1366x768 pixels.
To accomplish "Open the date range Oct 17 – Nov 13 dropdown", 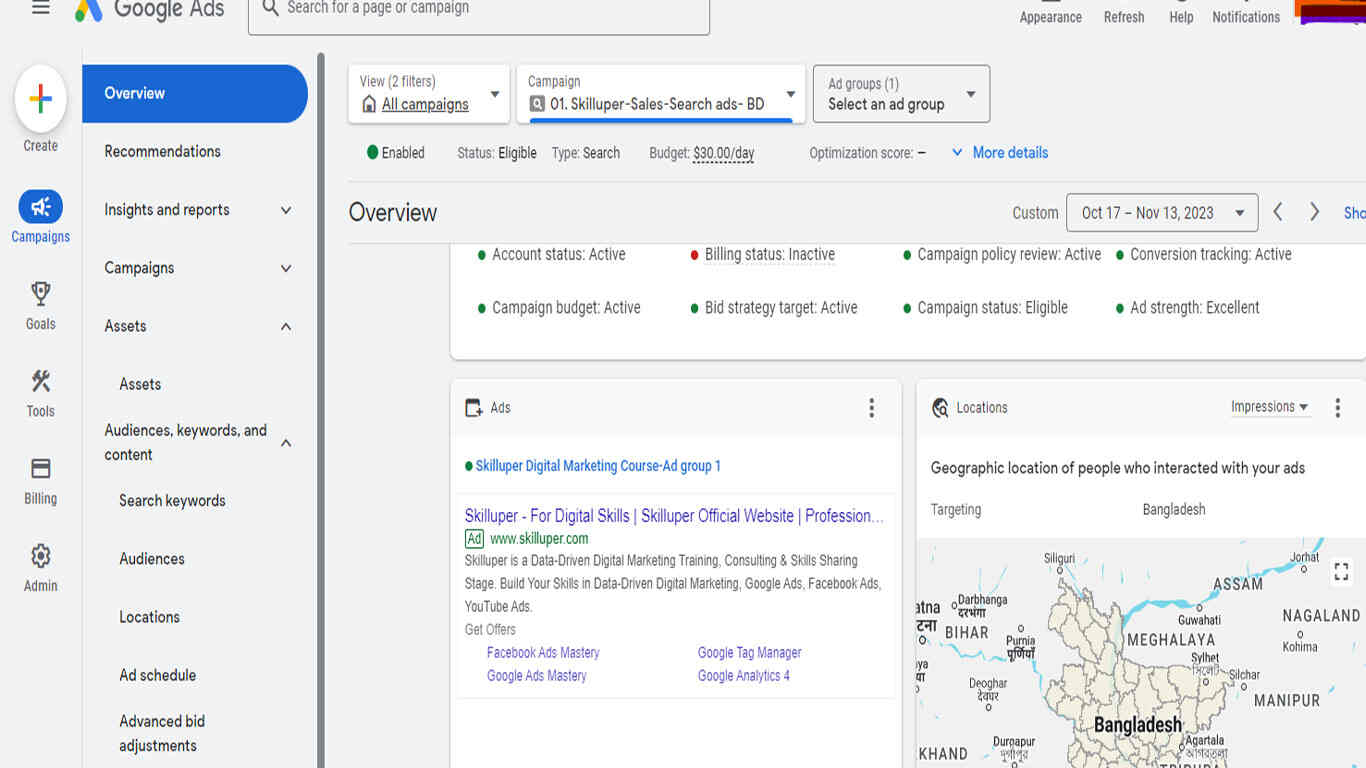I will tap(1162, 213).
